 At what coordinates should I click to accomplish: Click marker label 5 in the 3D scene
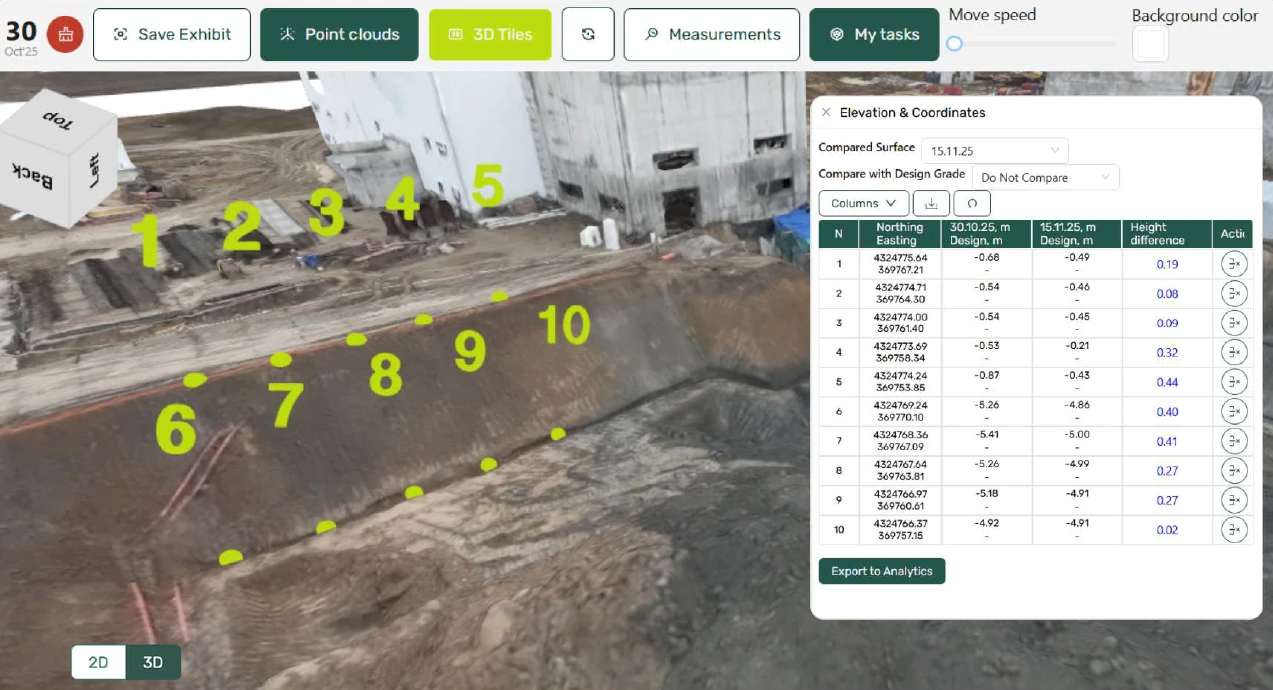tap(488, 184)
